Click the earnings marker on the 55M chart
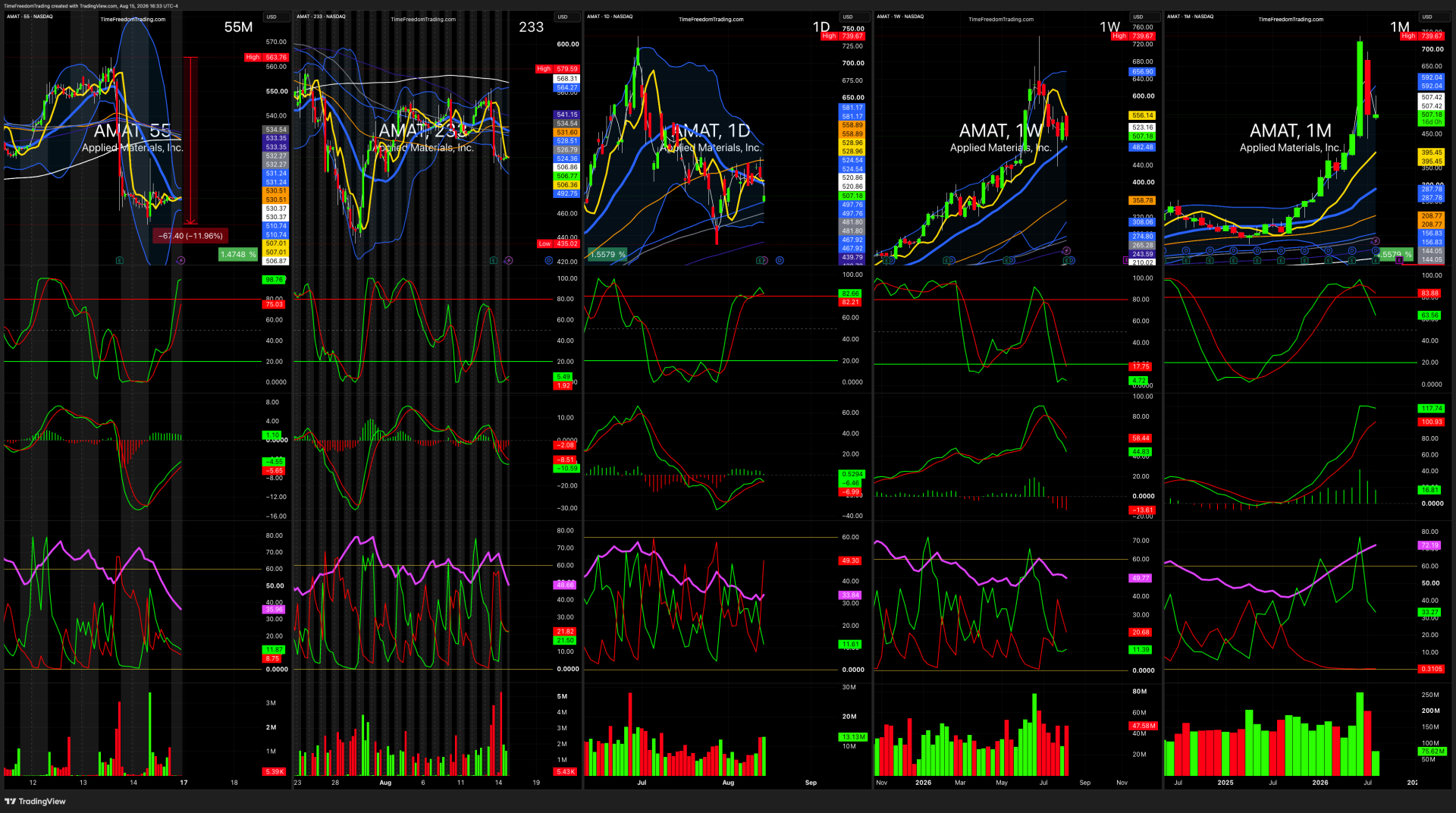 click(120, 260)
